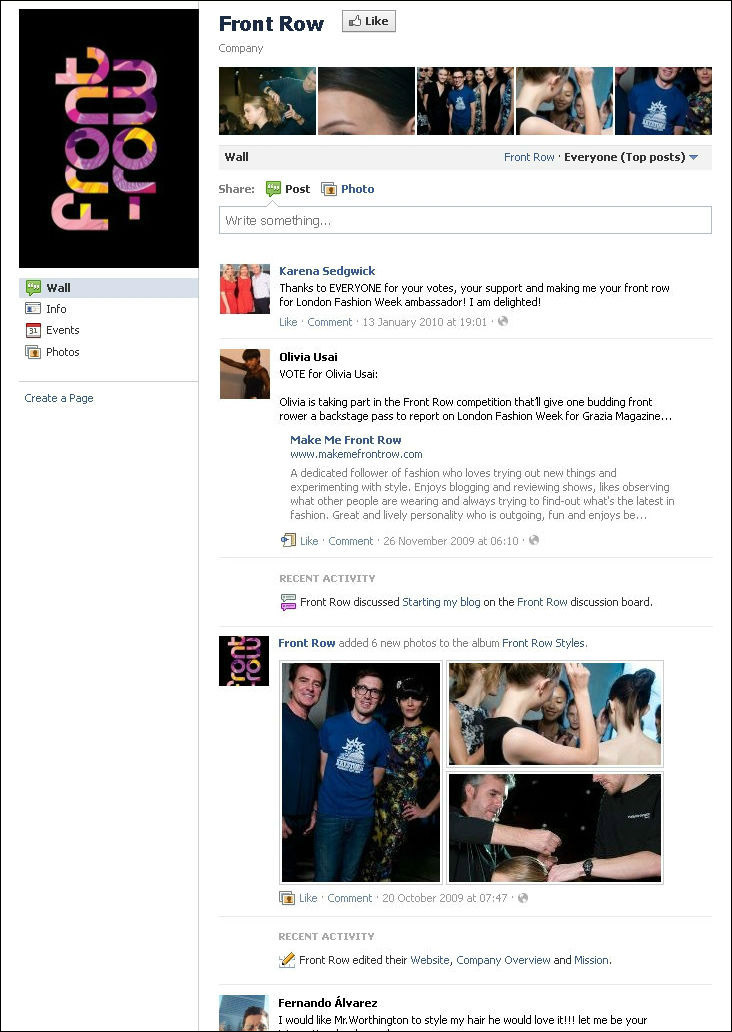The image size is (732, 1032).
Task: Open the Make Me Front Row link
Action: pyautogui.click(x=346, y=440)
